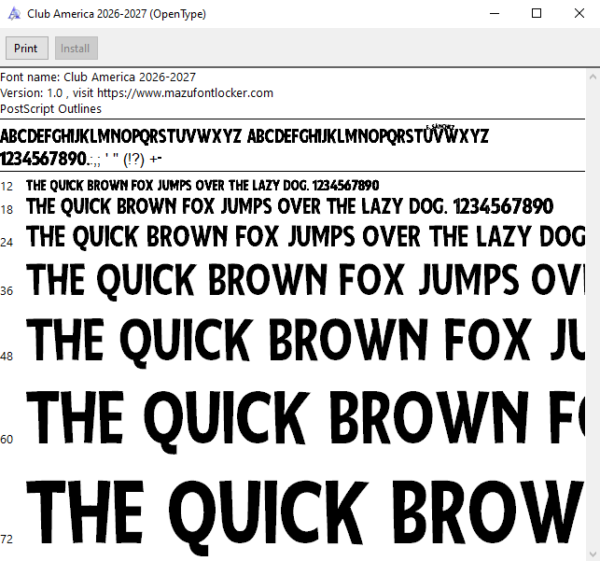Click the size label '24'
The height and width of the screenshot is (561, 600).
pos(7,242)
